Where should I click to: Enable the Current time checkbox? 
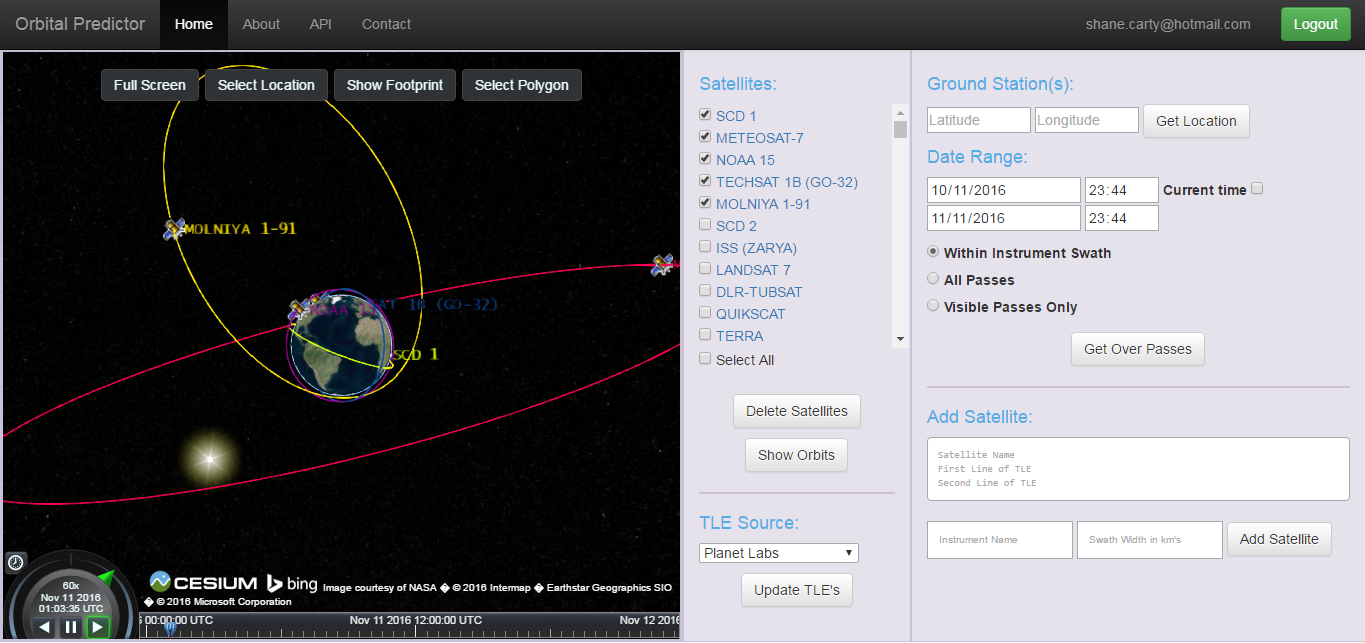1256,188
